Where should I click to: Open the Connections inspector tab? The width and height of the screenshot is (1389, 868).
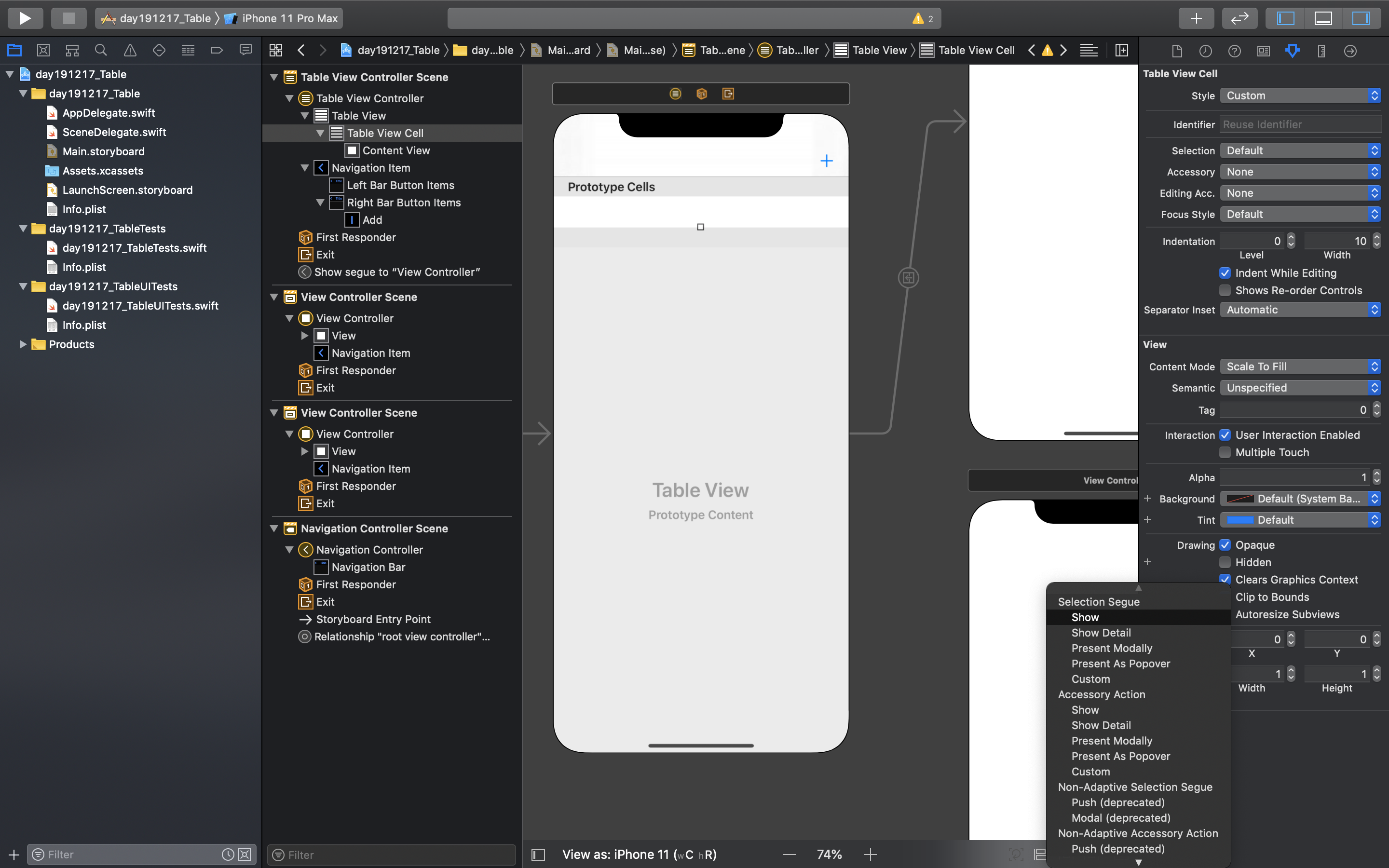tap(1350, 51)
